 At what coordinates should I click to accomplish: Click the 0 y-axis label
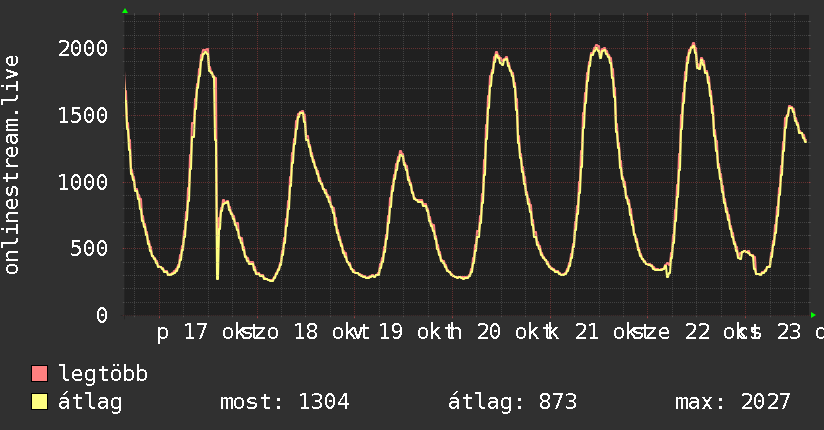click(102, 315)
